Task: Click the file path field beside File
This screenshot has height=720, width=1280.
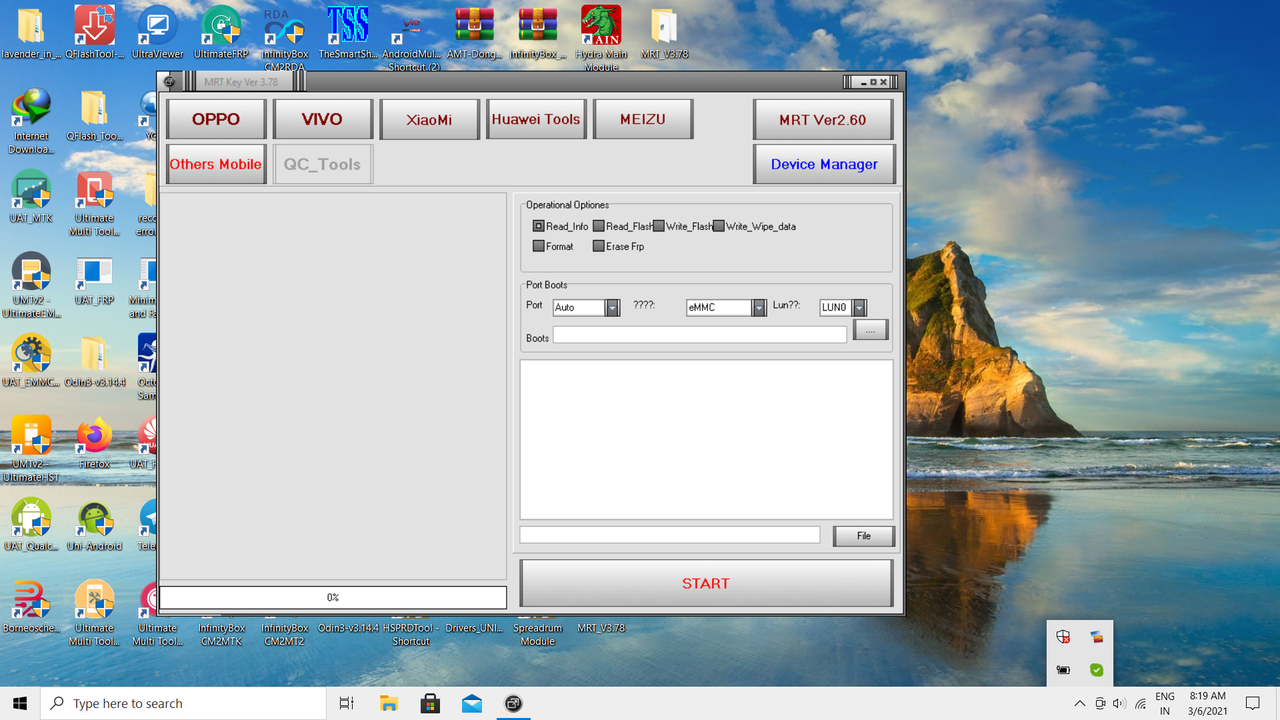Action: (669, 535)
